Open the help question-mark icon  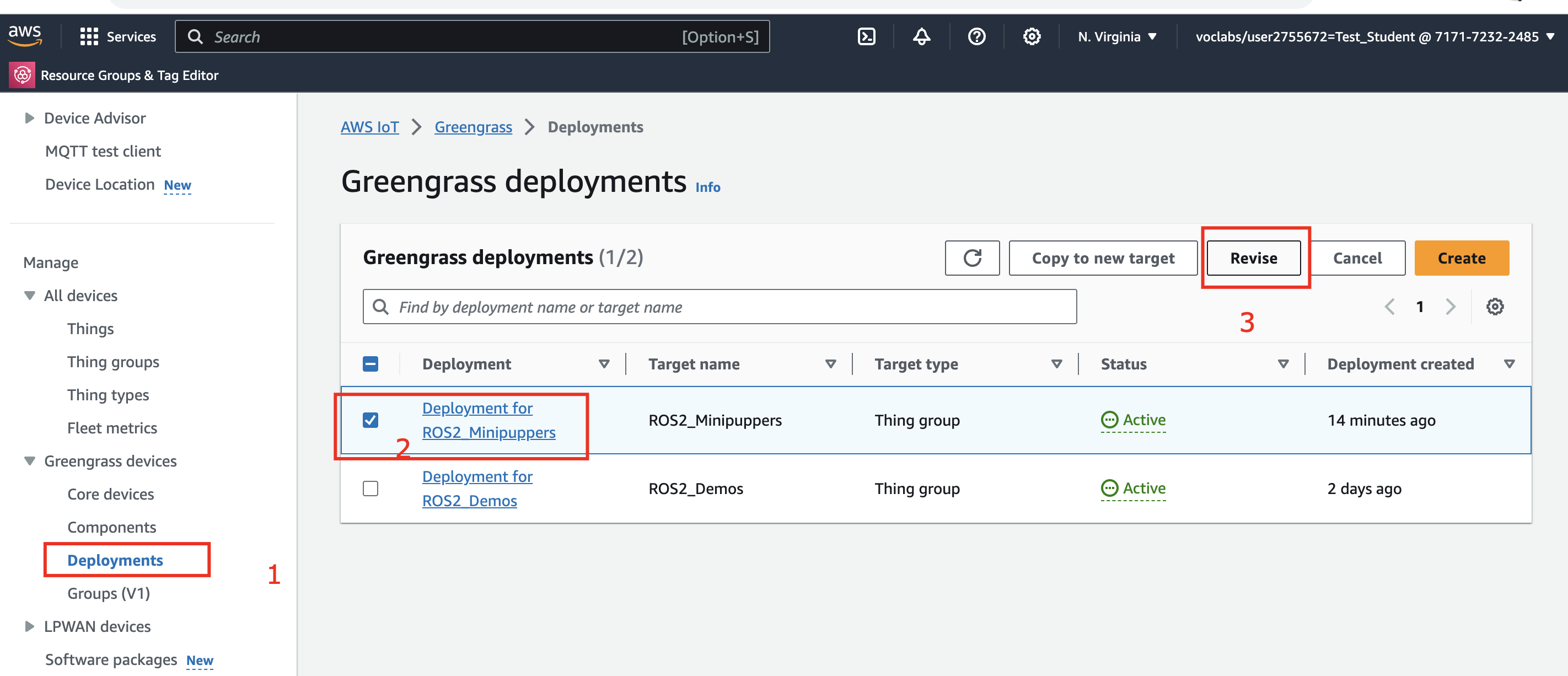click(x=976, y=36)
